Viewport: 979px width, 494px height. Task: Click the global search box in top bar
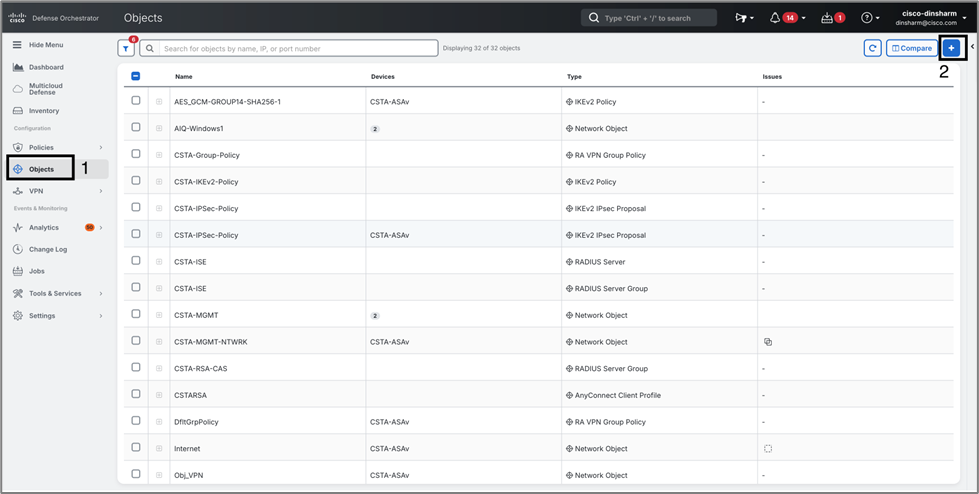[649, 18]
